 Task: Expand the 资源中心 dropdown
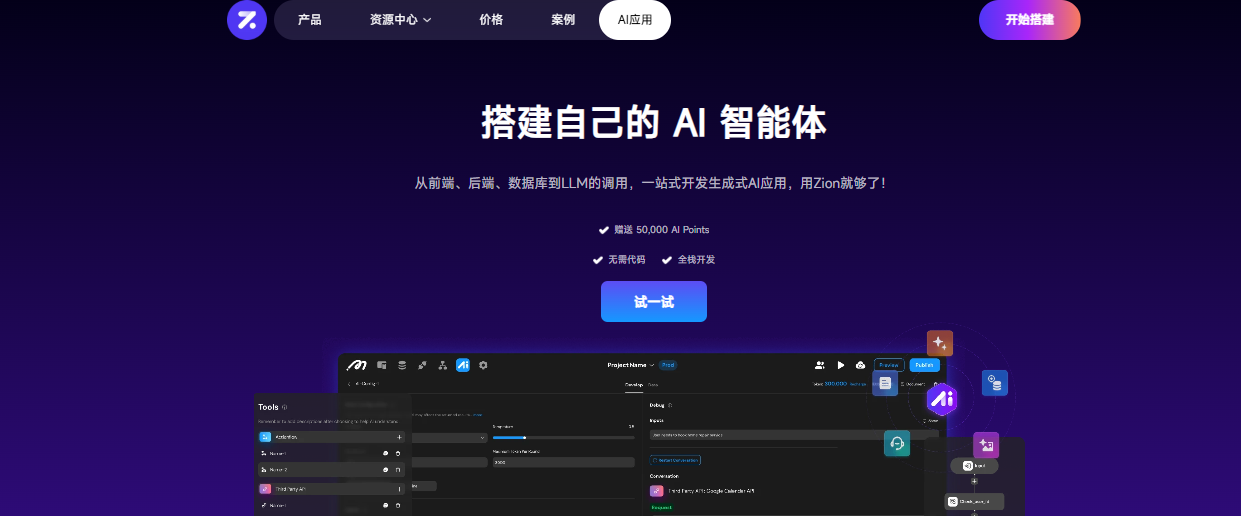coord(400,20)
